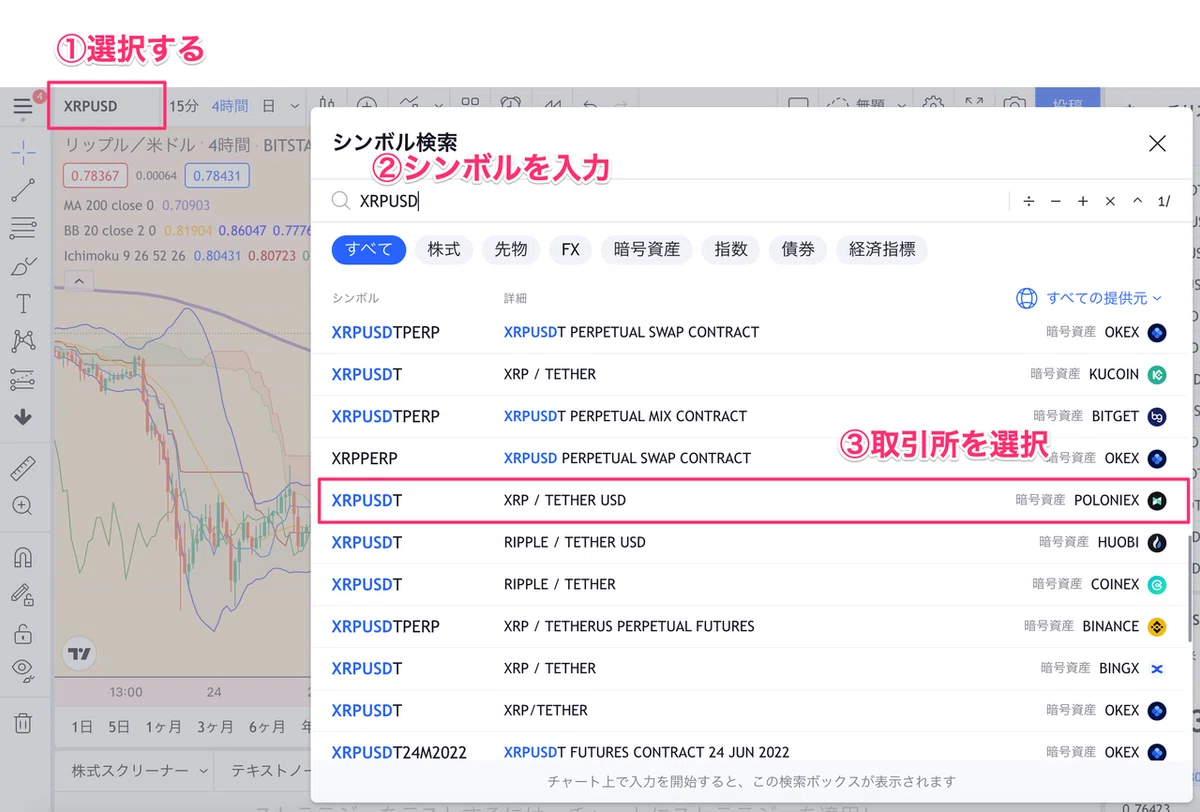Screen dimensions: 1200x812
Task: Choose XRPUSDTPERP on BINANCE row
Action: (752, 626)
